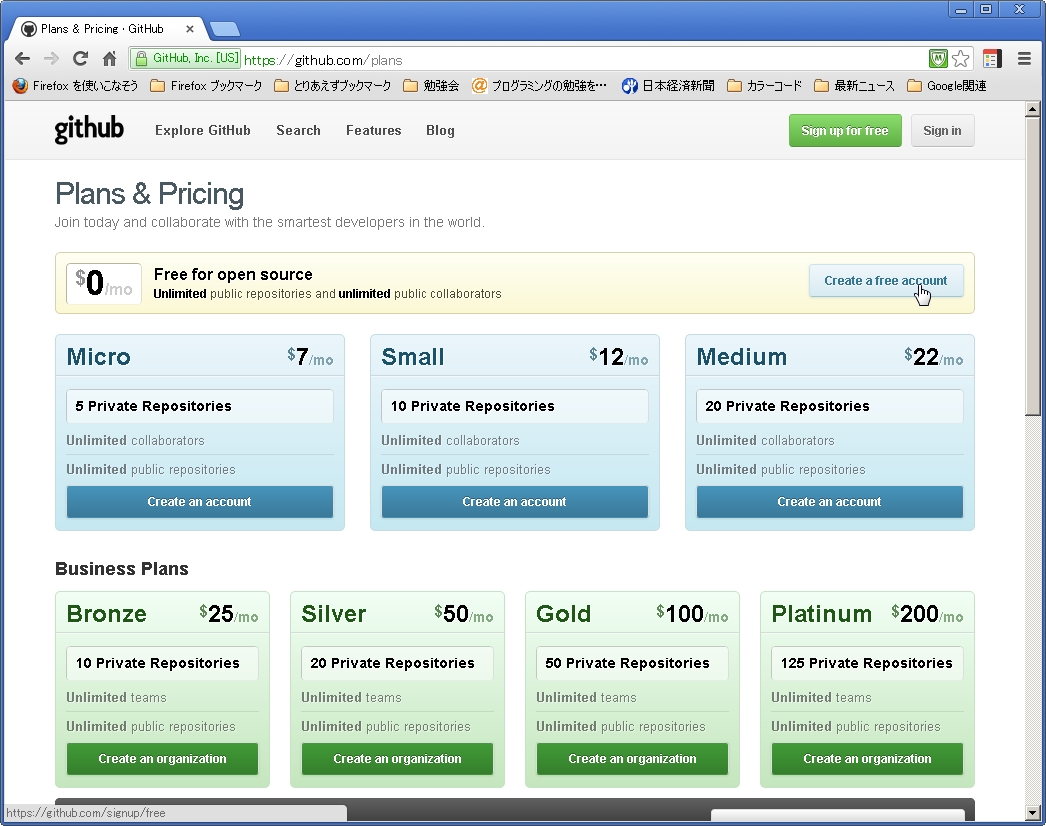Open the 最新ニュース bookmarks folder
1046x826 pixels.
click(855, 85)
